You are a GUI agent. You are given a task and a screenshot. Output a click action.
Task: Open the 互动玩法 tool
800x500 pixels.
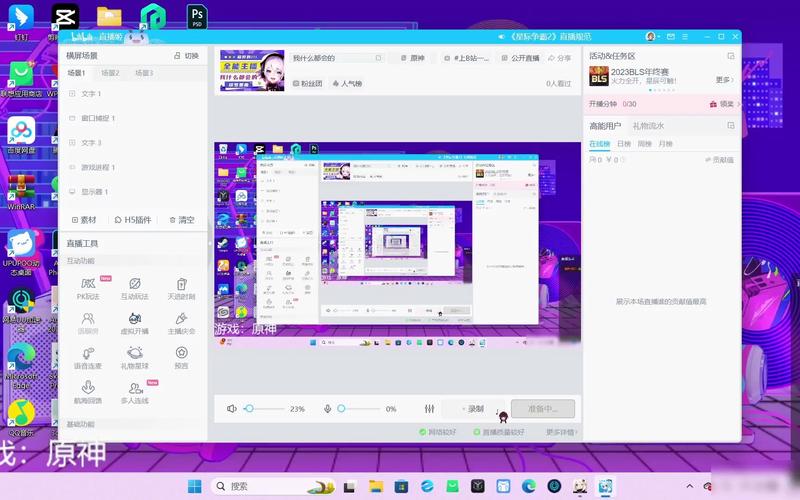click(134, 289)
